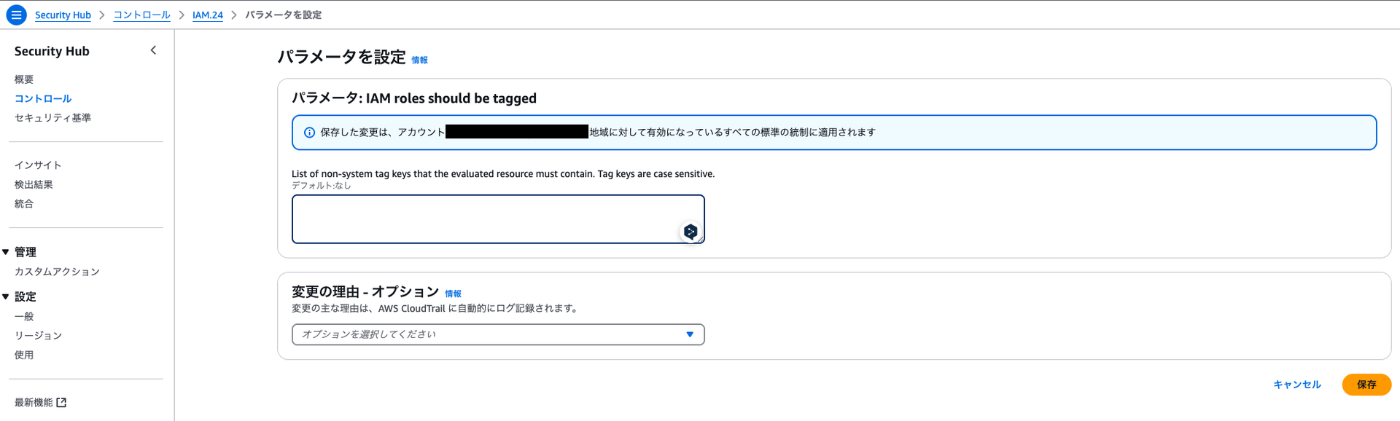
Task: Click the info circle icon in the notice
Action: 310,132
